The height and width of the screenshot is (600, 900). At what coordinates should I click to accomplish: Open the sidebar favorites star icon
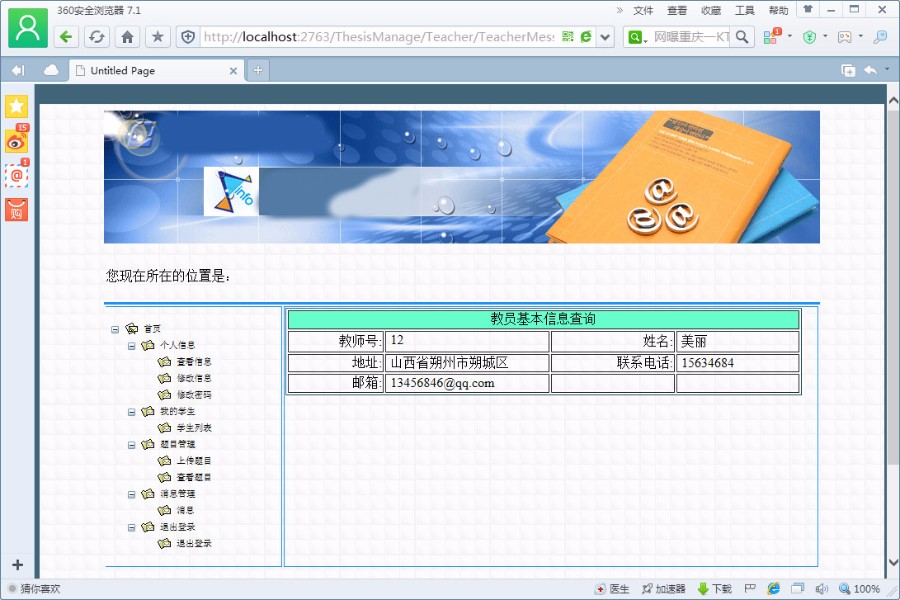pyautogui.click(x=17, y=106)
